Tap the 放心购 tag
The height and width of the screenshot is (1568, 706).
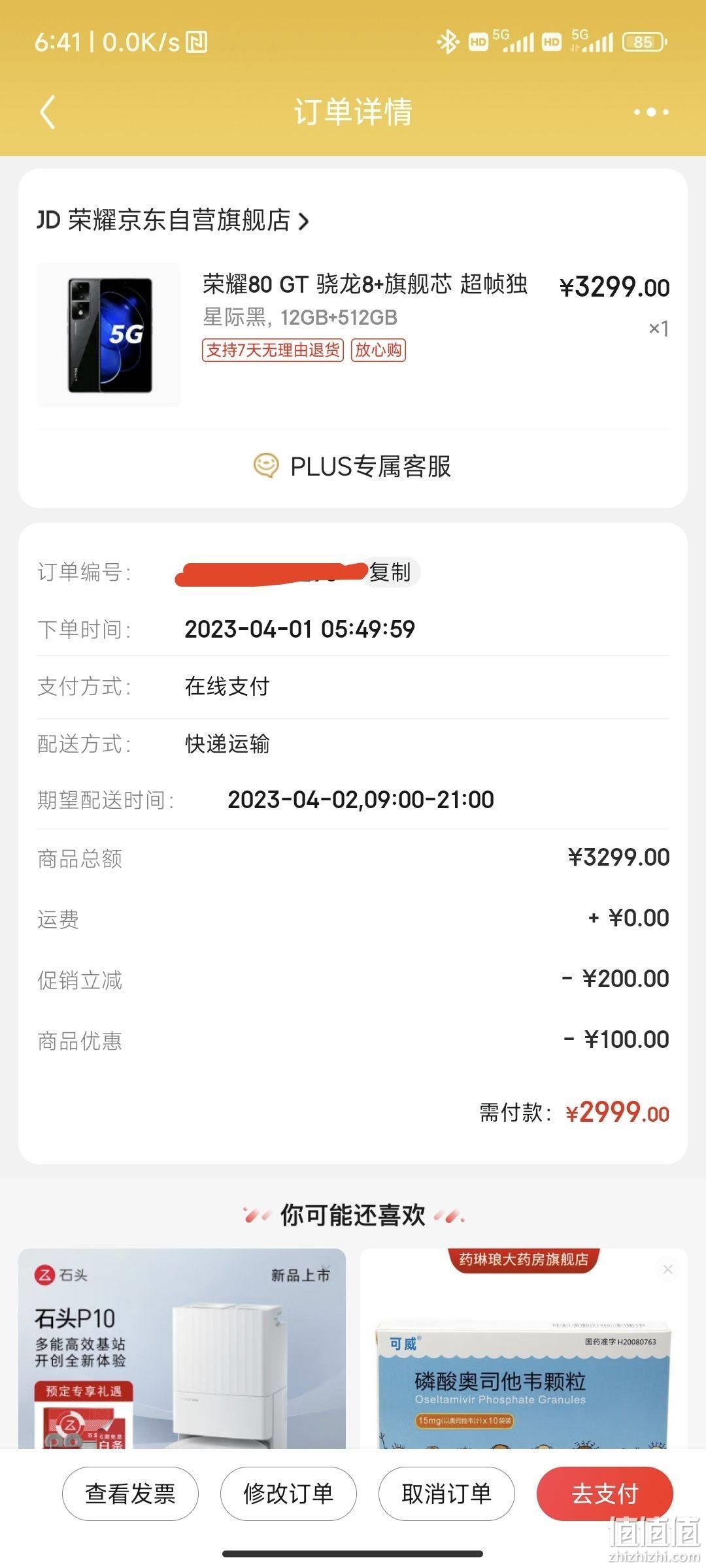pos(378,350)
